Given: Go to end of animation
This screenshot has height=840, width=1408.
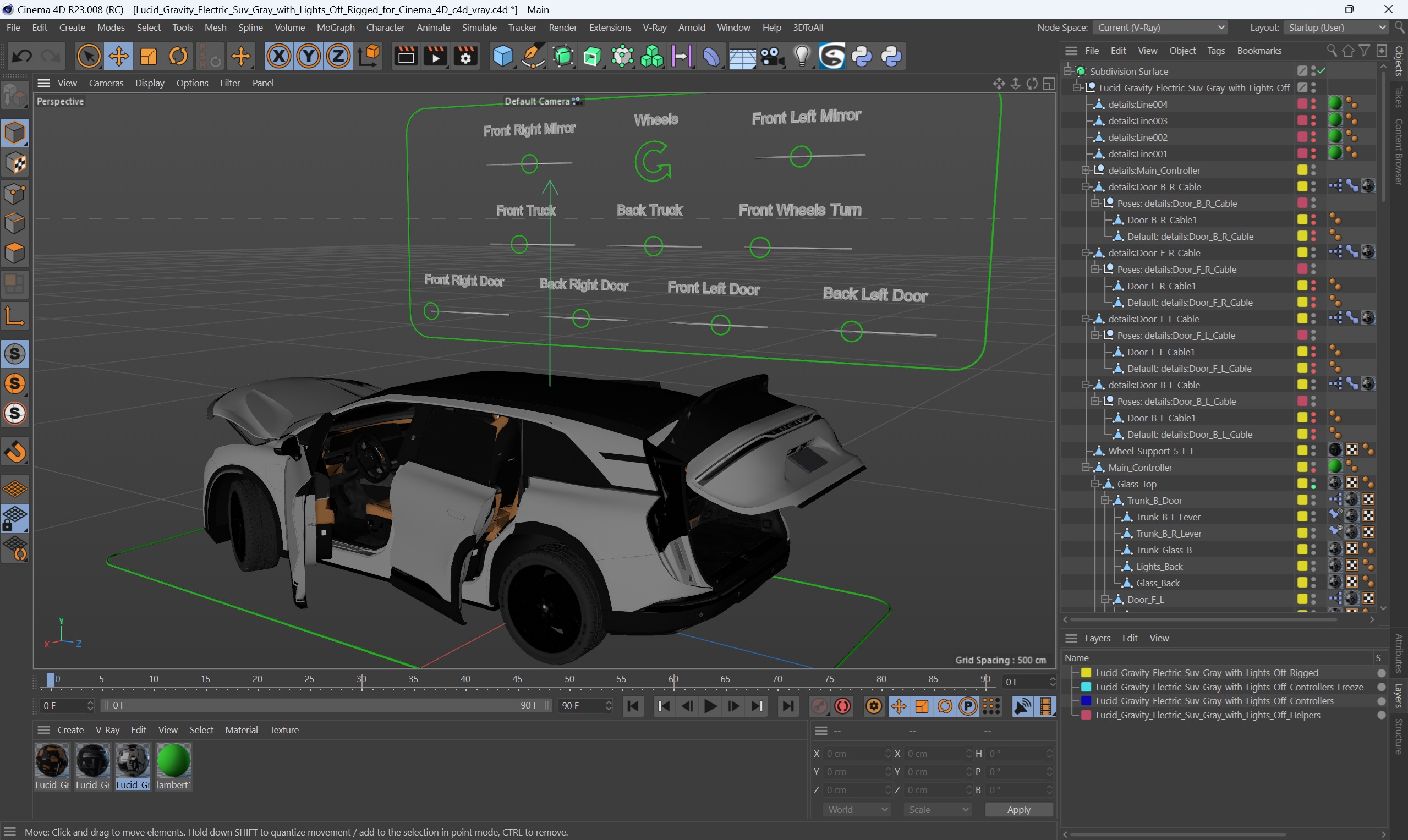Looking at the screenshot, I should tap(787, 706).
